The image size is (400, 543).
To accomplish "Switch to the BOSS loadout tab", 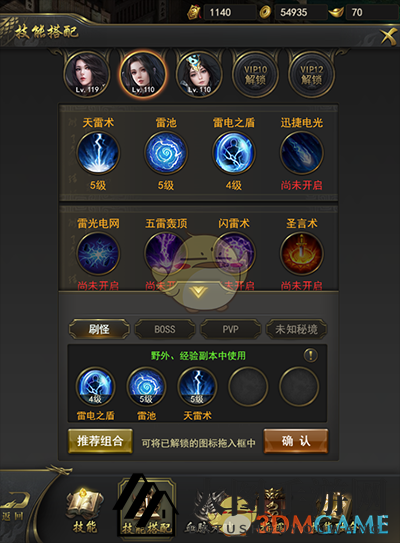I will click(165, 329).
